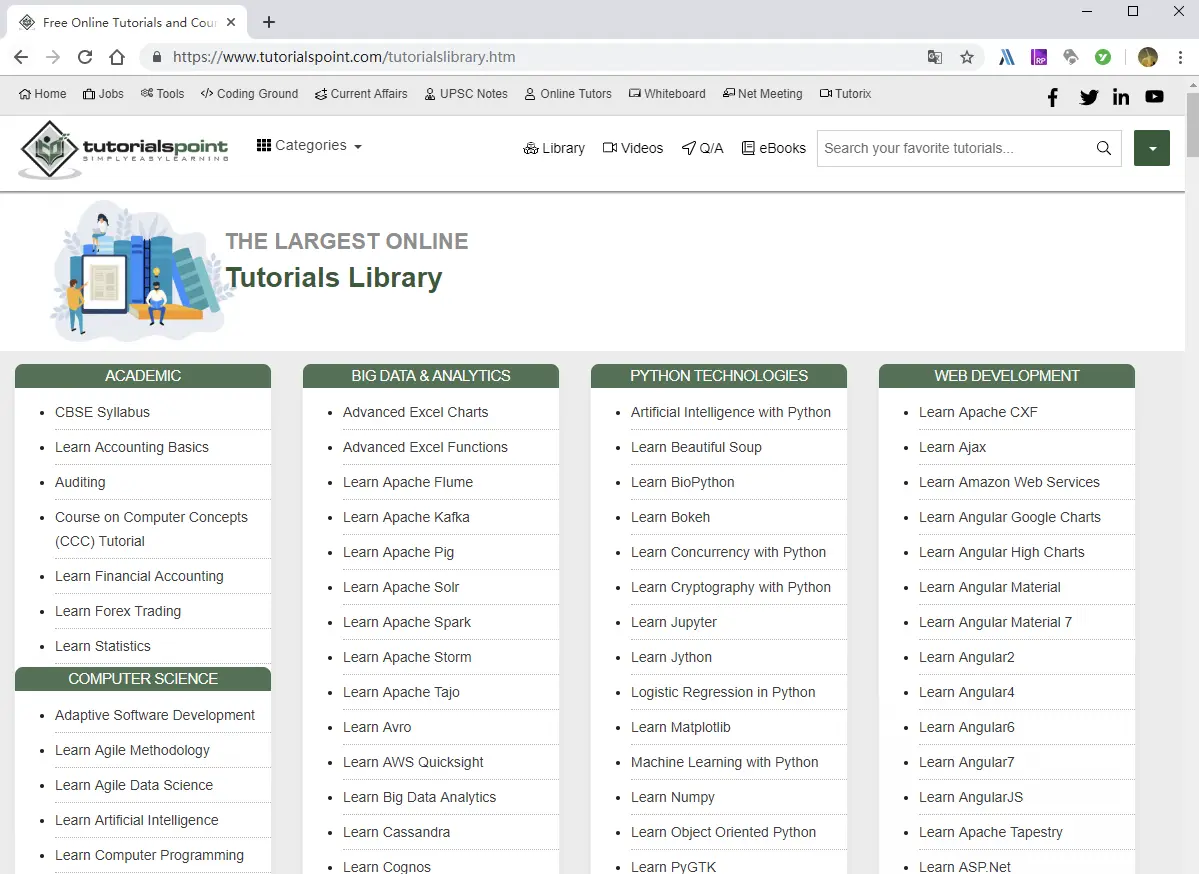Open the Library section

[554, 148]
